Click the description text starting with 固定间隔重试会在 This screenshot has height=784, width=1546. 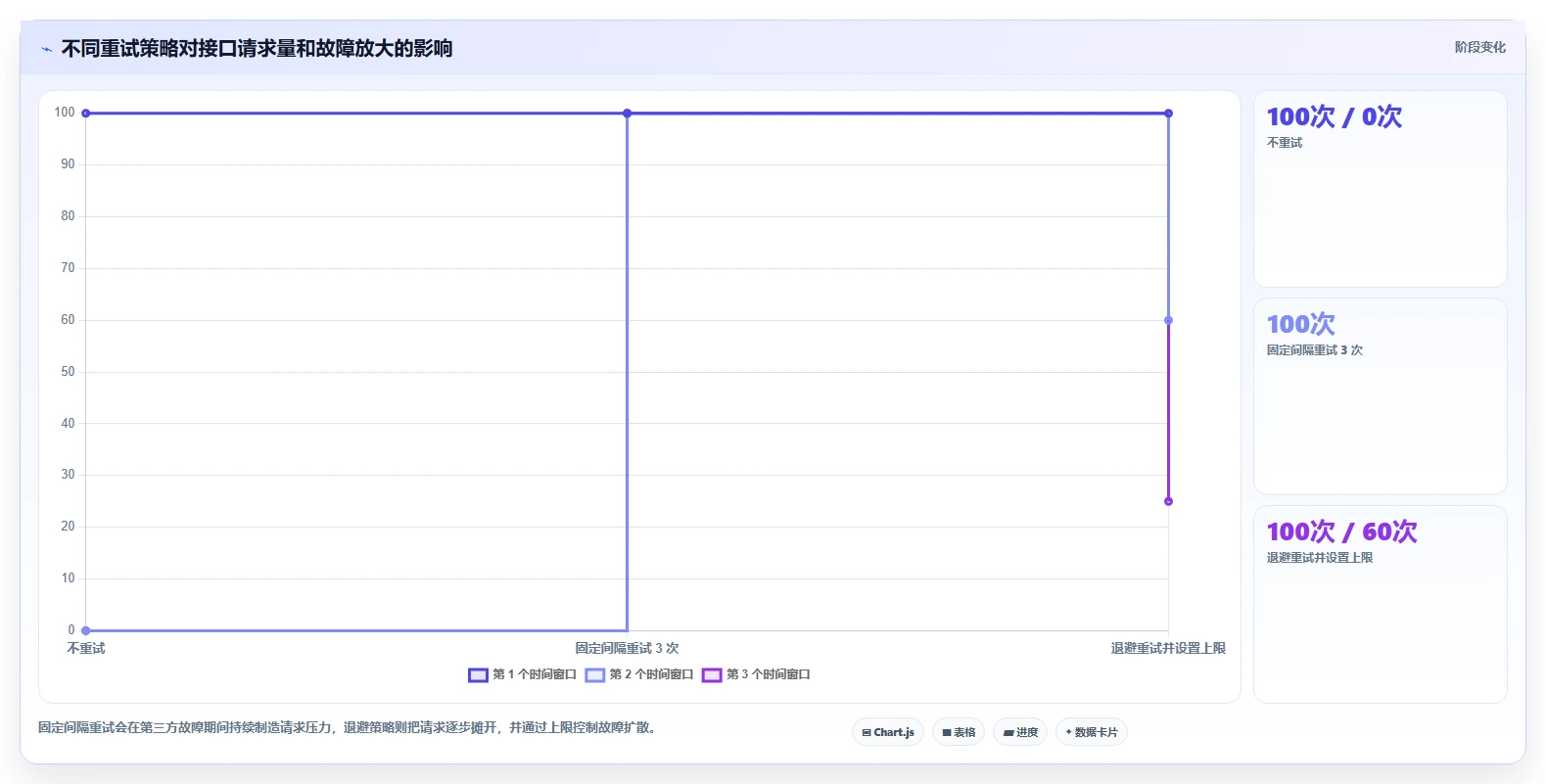tap(348, 727)
